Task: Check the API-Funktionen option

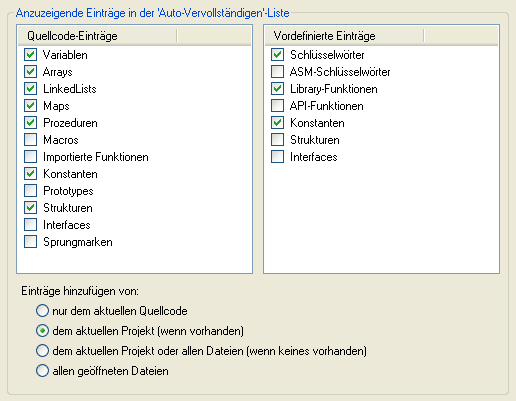Action: (277, 106)
